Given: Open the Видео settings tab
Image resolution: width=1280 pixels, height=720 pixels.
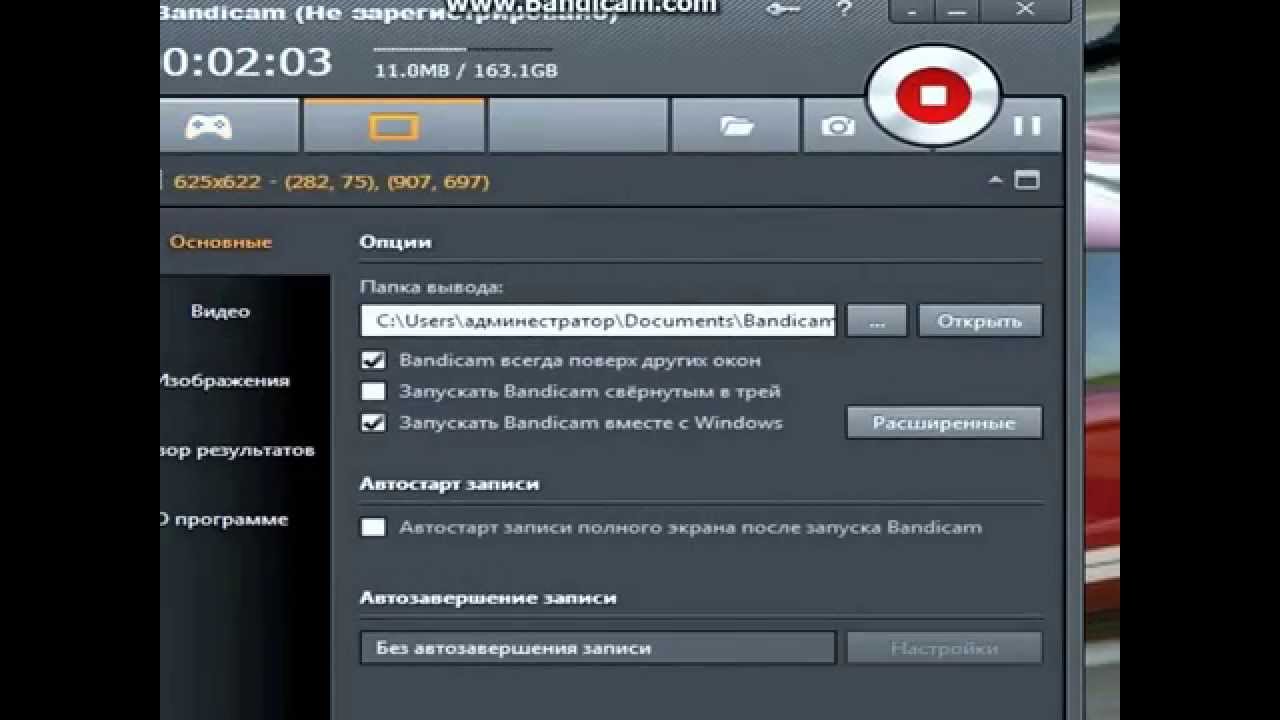Looking at the screenshot, I should pos(220,311).
